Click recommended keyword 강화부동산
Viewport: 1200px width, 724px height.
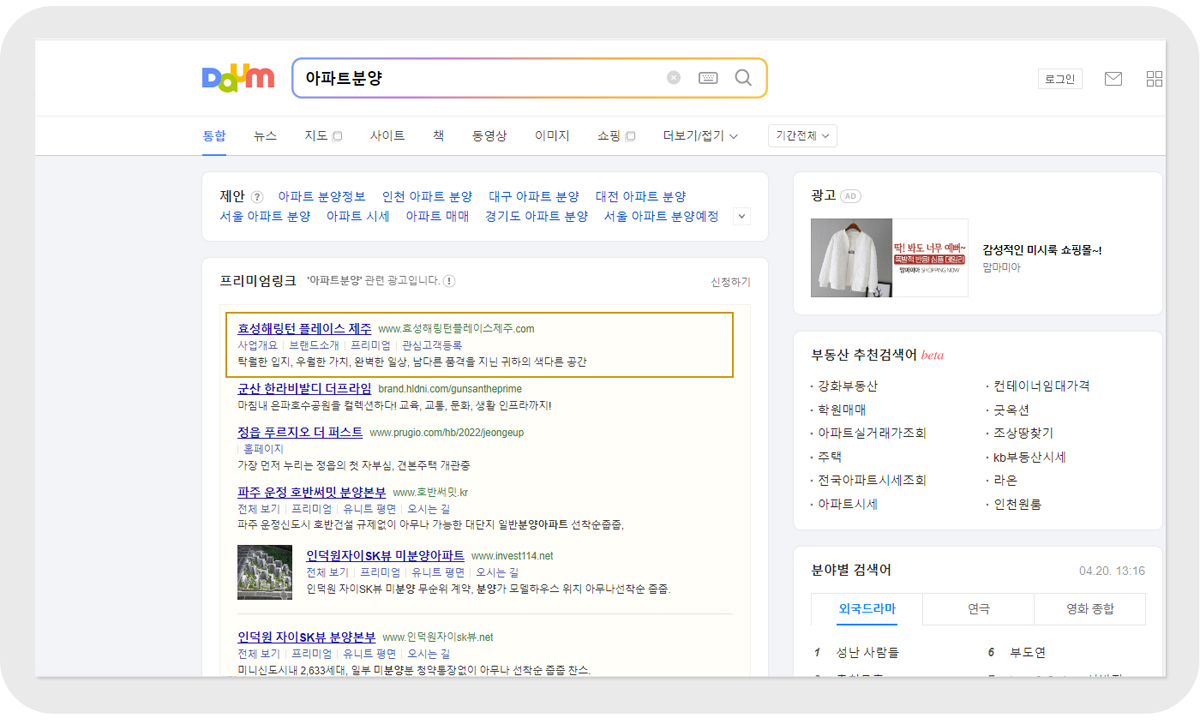coord(847,385)
